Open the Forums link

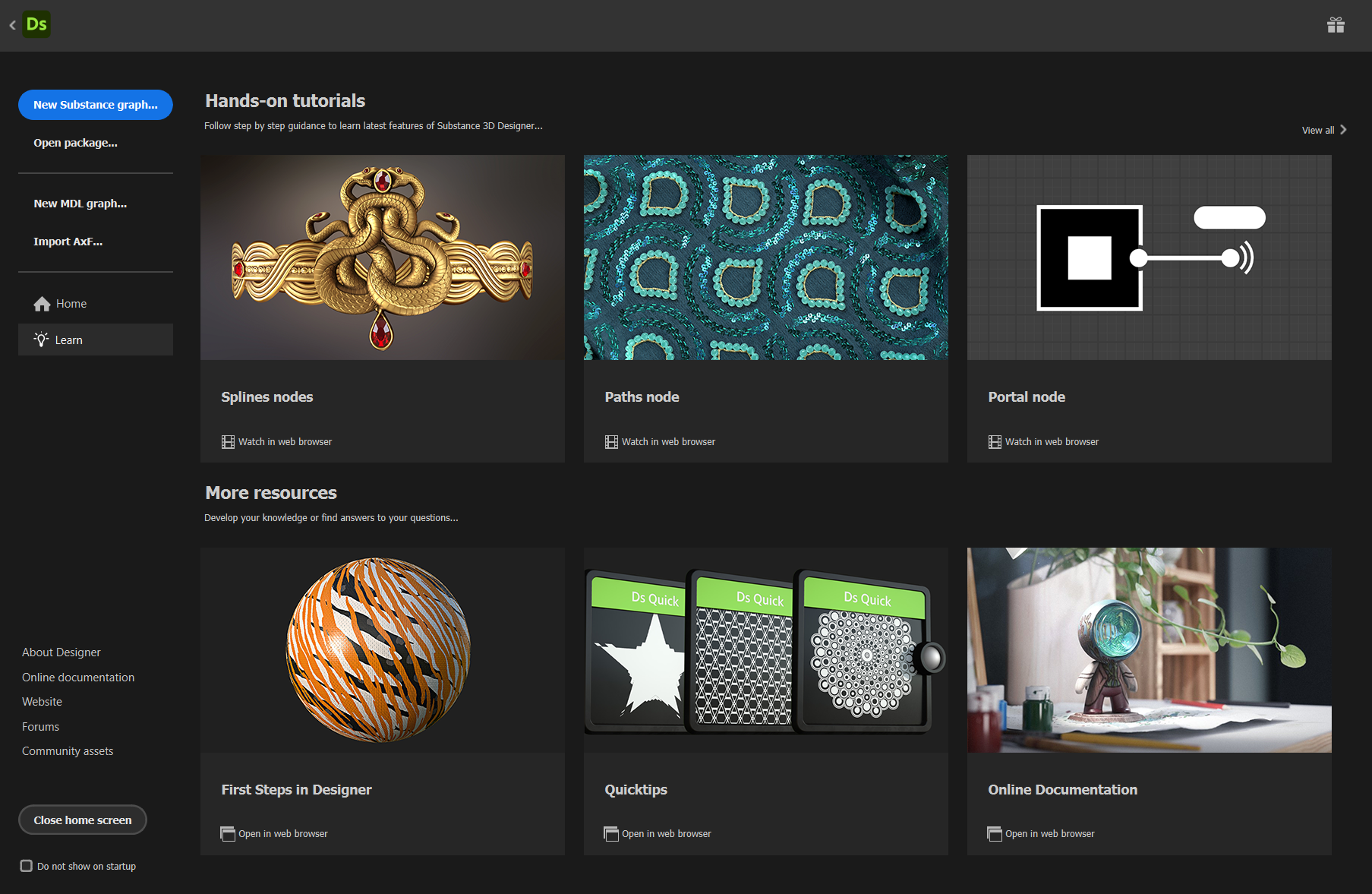pyautogui.click(x=40, y=726)
